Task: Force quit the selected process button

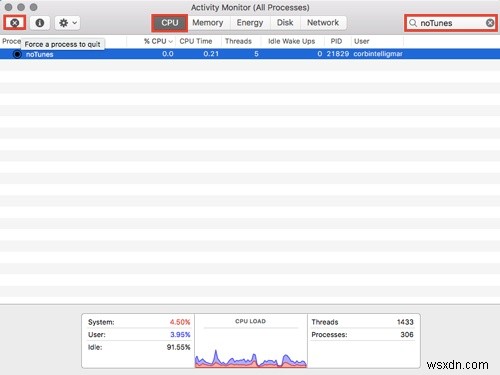Action: pos(15,23)
